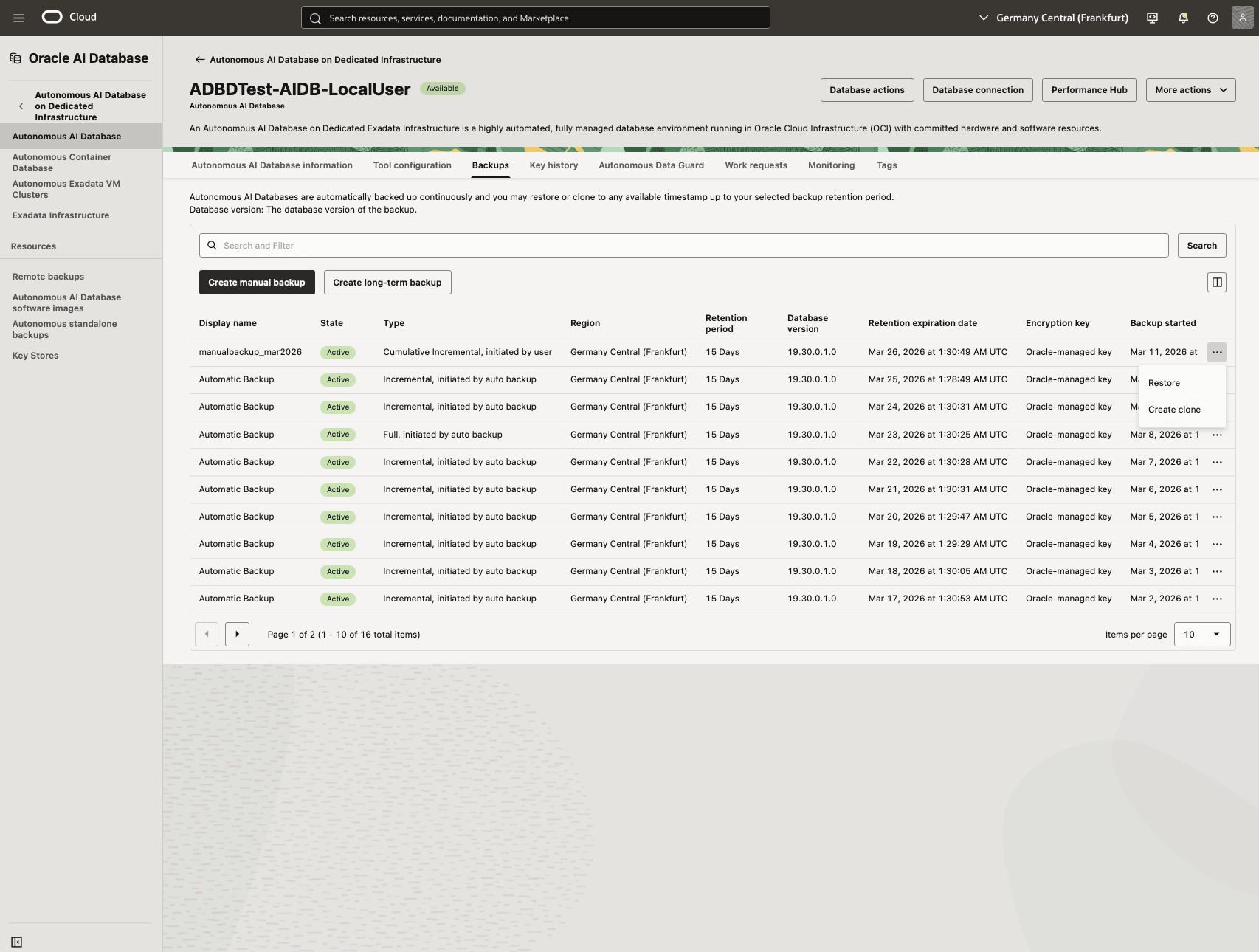
Task: Click the Display name column header
Action: coord(228,323)
